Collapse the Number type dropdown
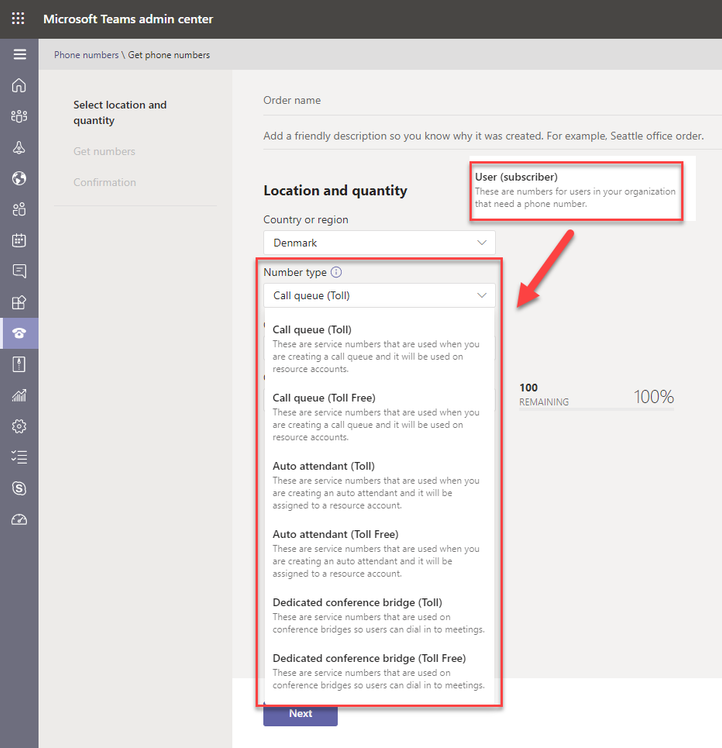This screenshot has height=748, width=722. (x=379, y=296)
